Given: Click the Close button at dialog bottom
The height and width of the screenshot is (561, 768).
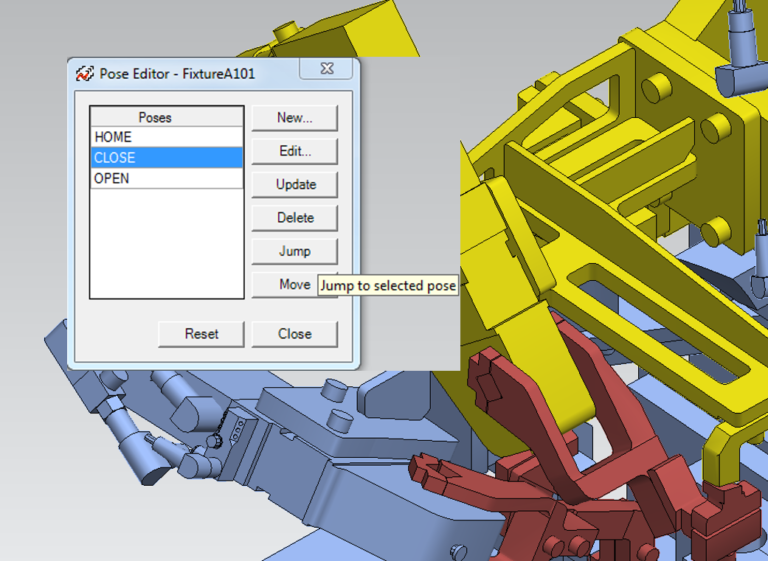Looking at the screenshot, I should (x=294, y=333).
